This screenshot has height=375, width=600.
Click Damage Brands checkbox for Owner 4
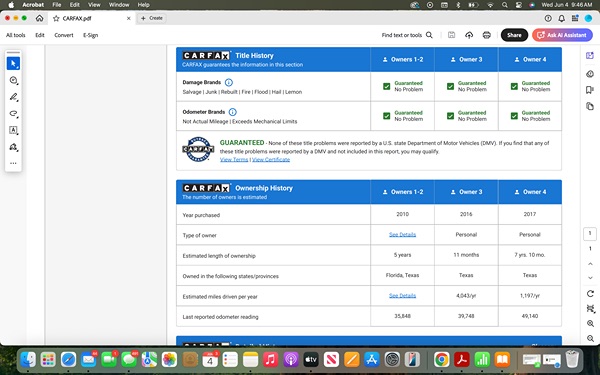click(x=514, y=86)
